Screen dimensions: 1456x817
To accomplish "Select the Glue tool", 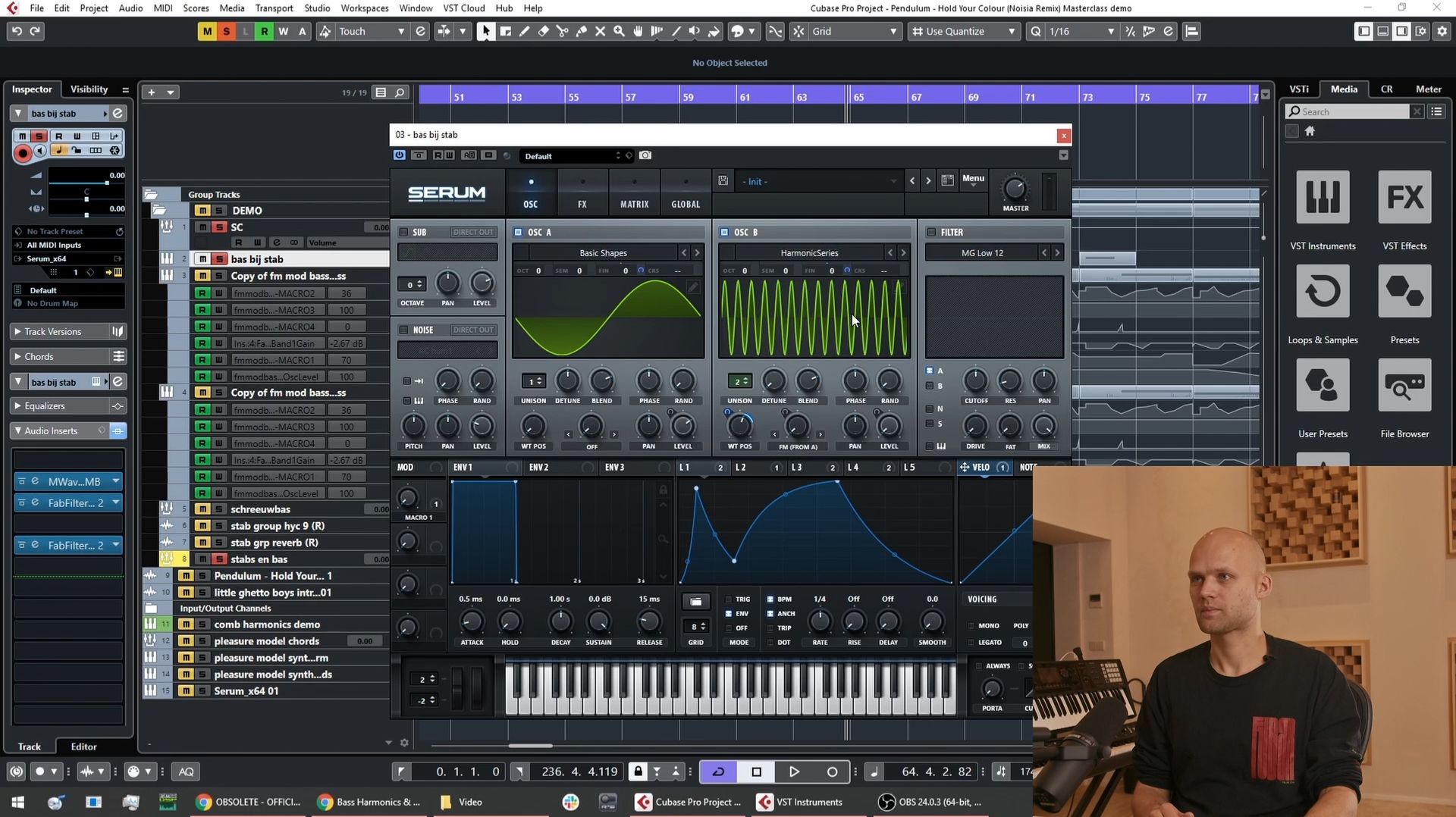I will point(581,31).
